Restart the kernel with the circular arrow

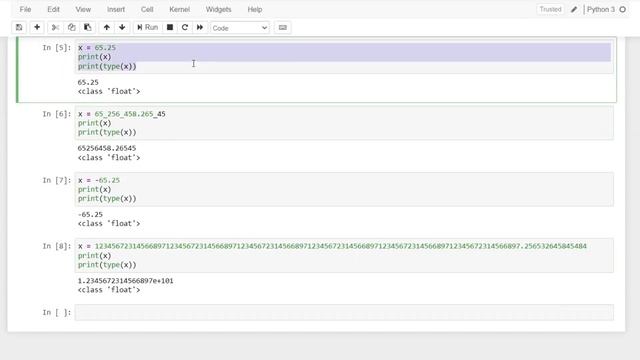point(185,27)
